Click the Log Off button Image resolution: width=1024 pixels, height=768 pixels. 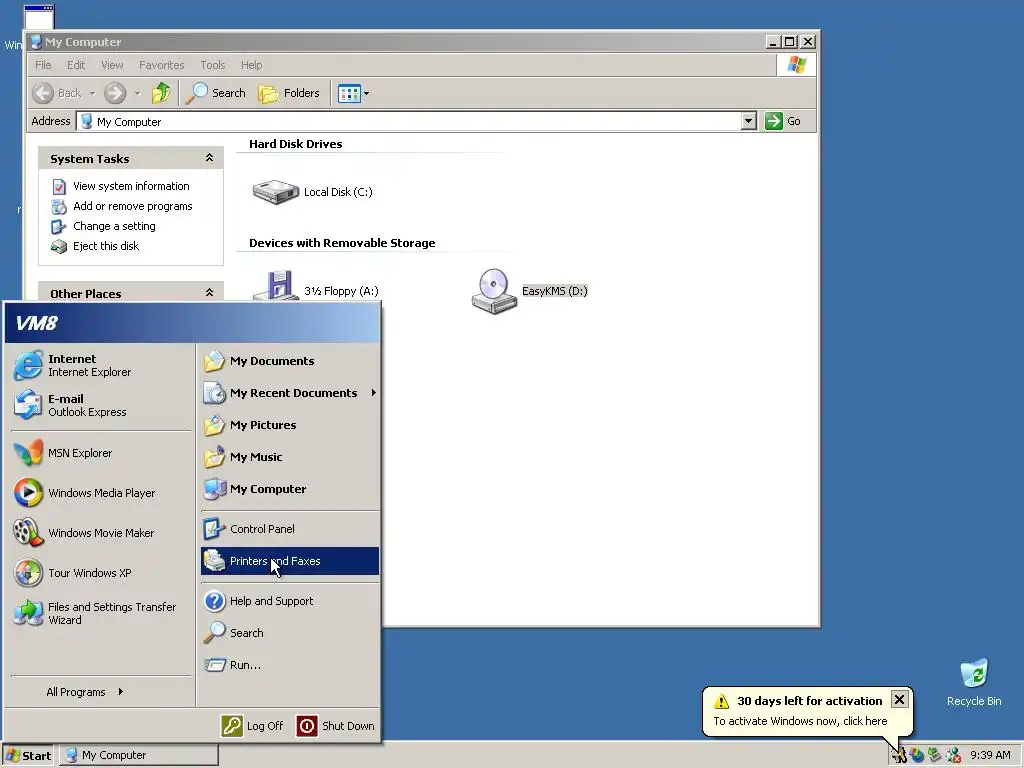tap(253, 726)
